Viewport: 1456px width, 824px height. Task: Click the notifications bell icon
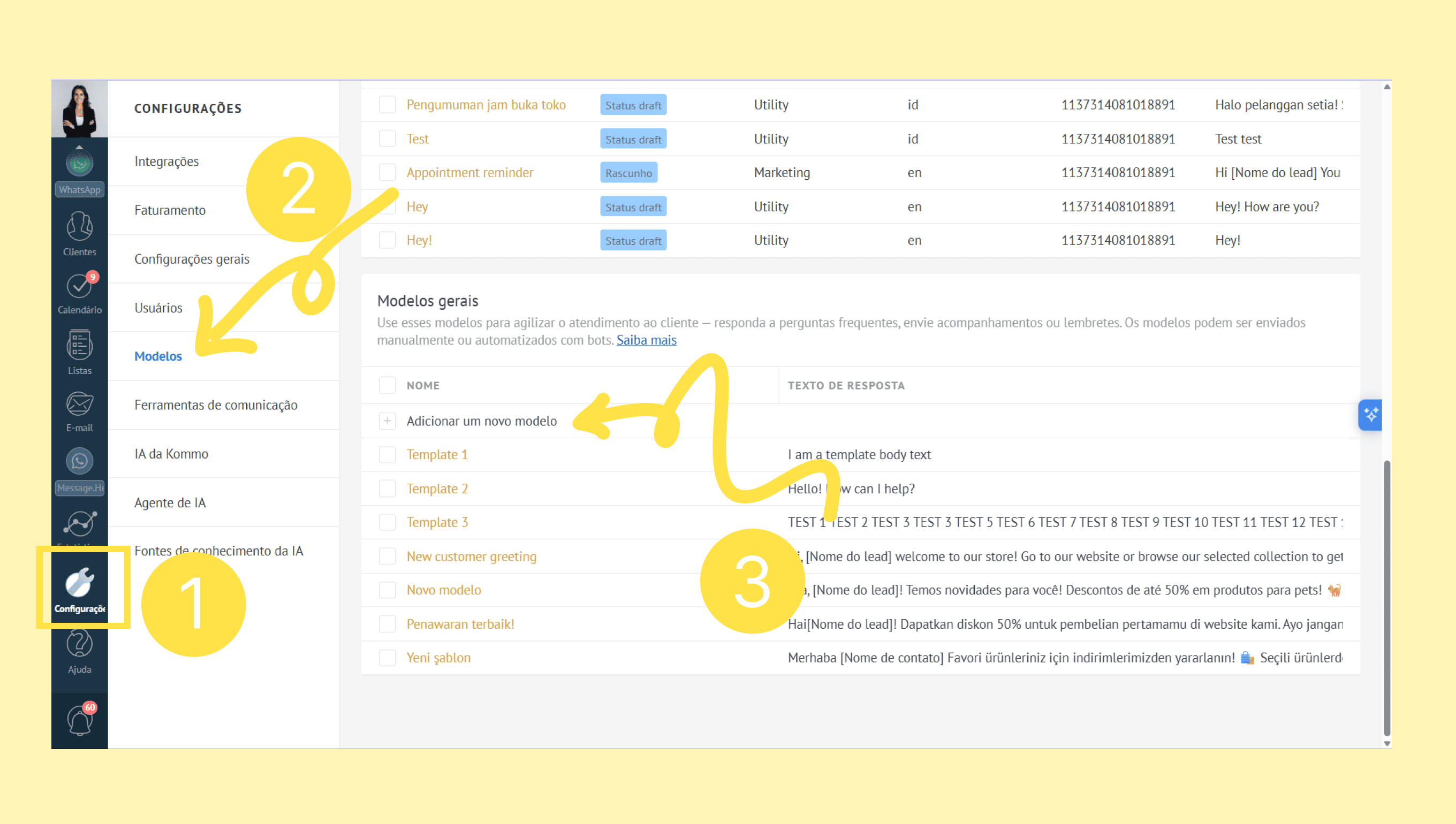coord(79,720)
